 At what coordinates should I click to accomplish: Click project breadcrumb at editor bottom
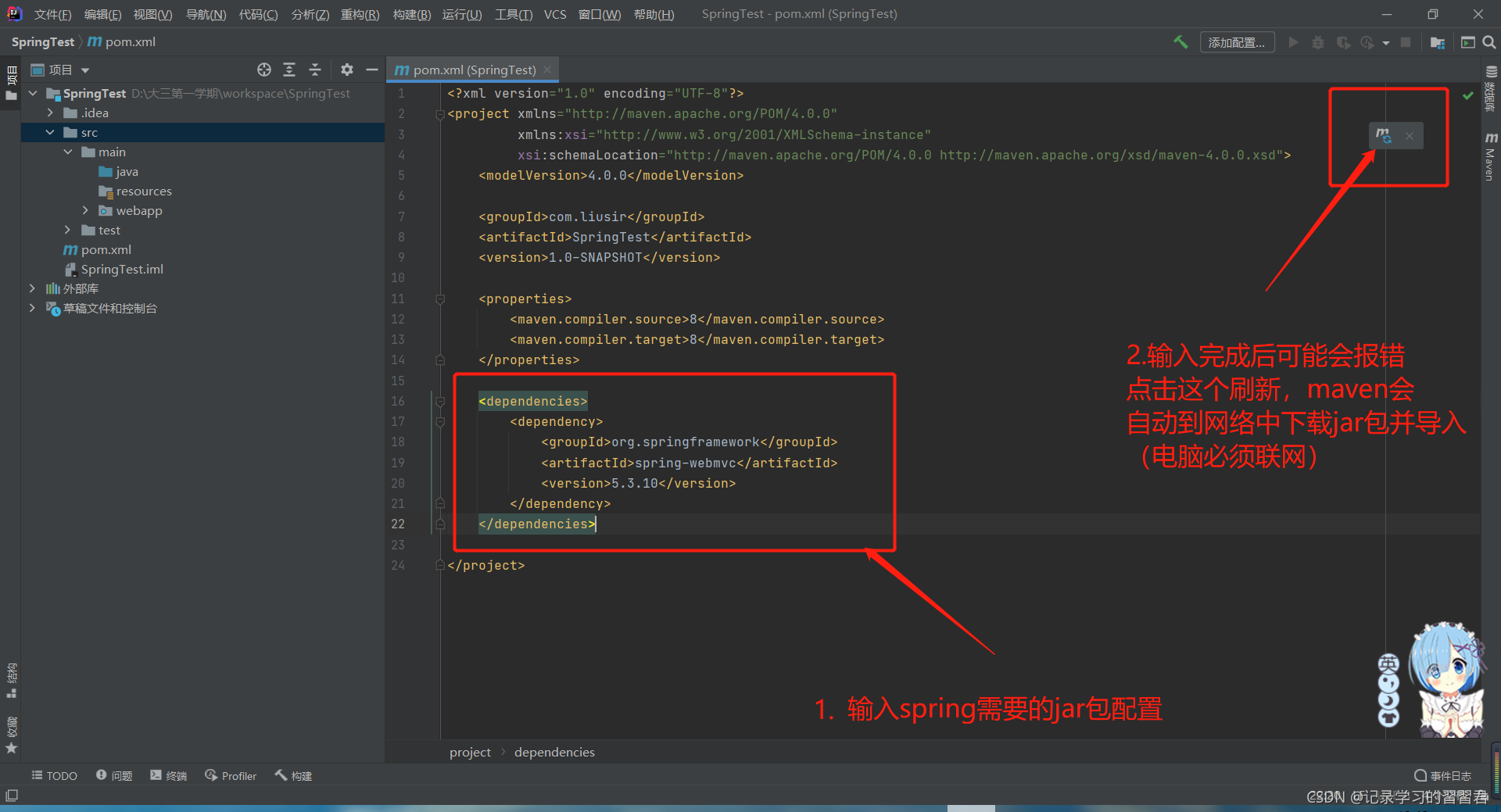point(470,752)
